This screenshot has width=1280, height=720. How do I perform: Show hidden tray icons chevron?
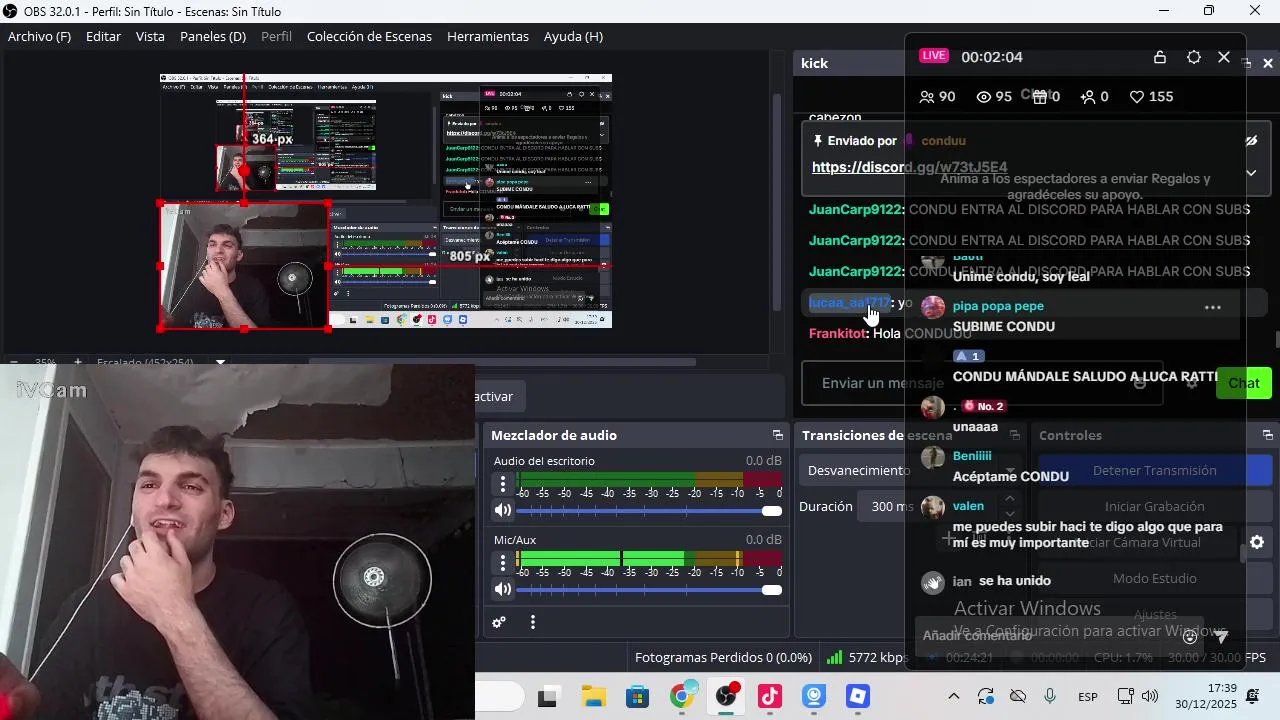[953, 697]
